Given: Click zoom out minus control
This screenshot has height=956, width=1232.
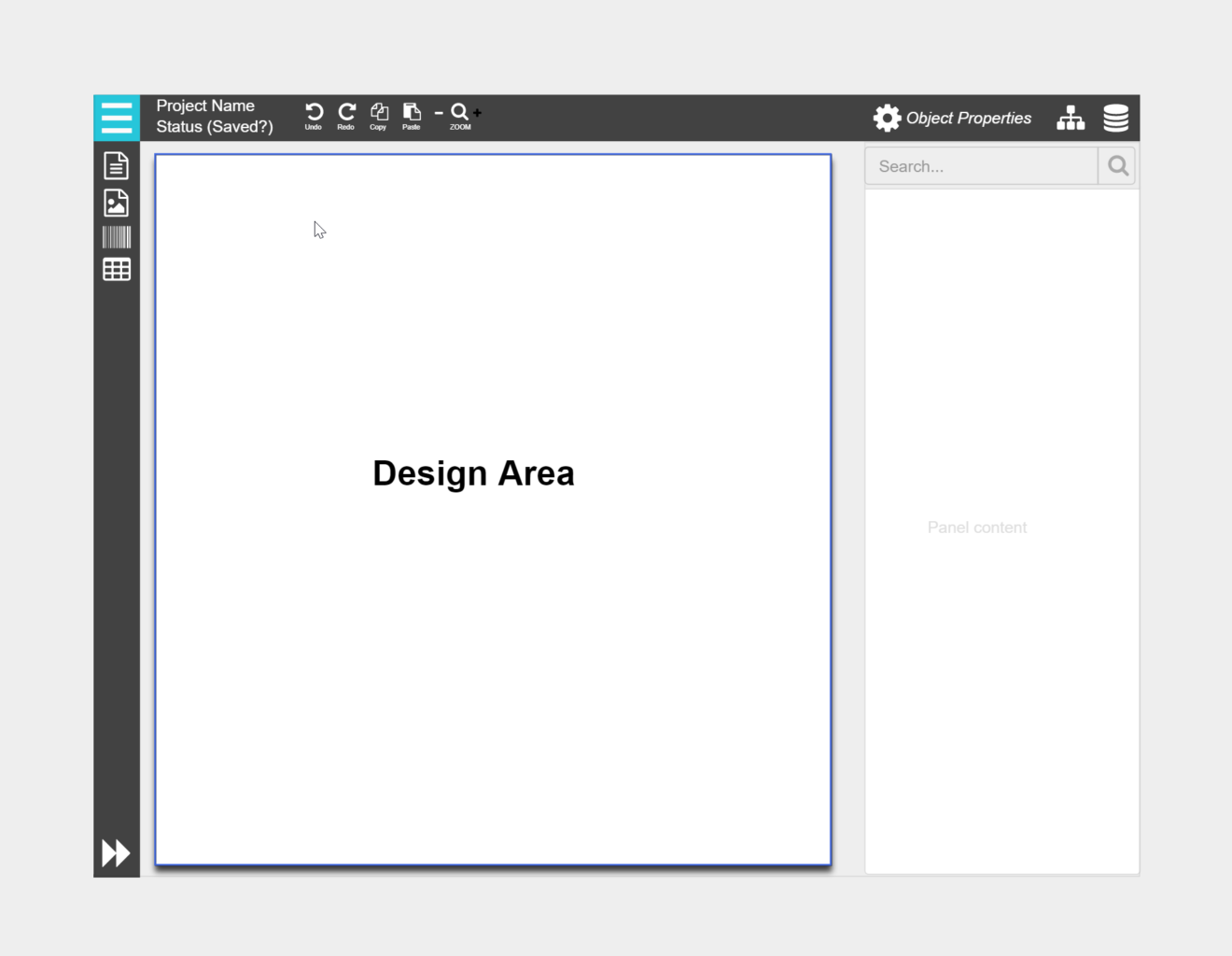Looking at the screenshot, I should (438, 113).
